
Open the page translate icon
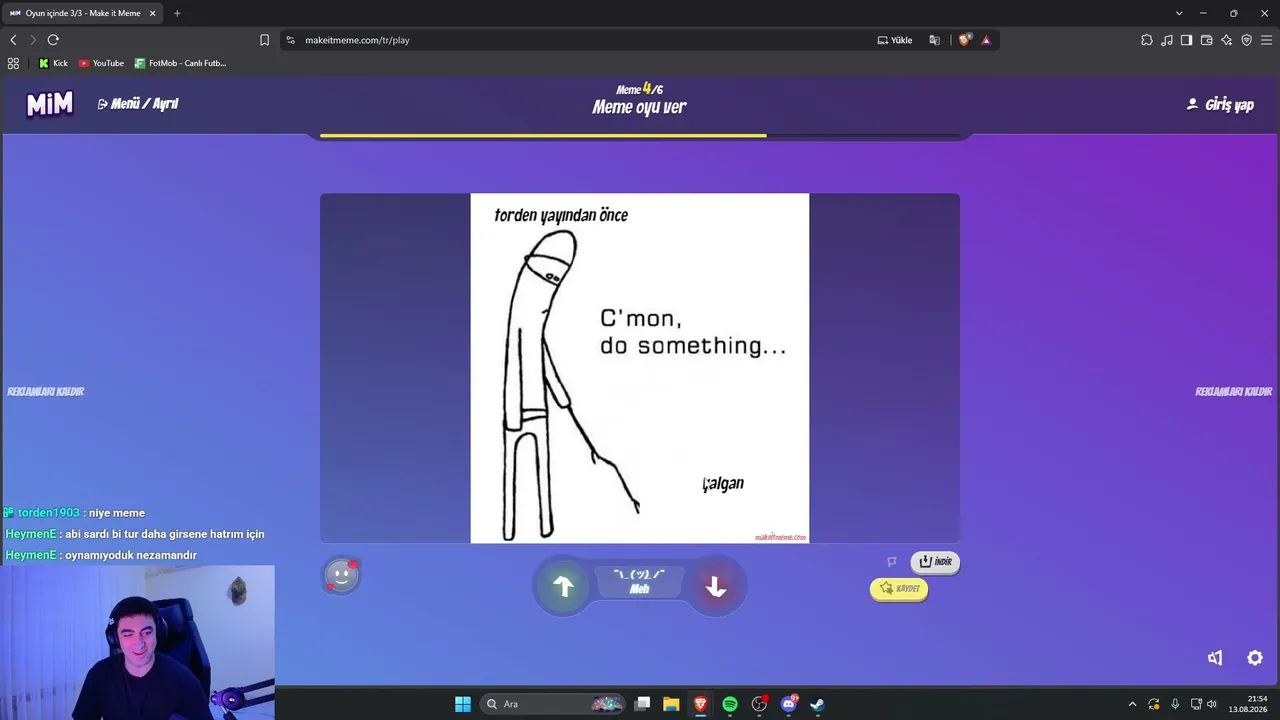(x=935, y=40)
